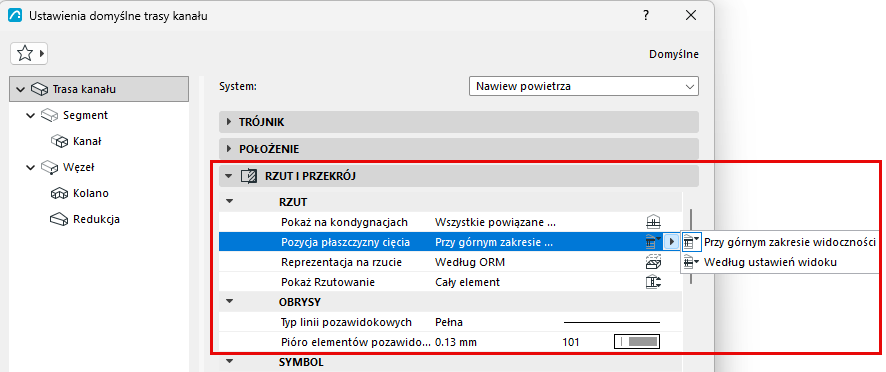Open the System dropdown Nawiew powietrza
The image size is (886, 372).
point(584,86)
